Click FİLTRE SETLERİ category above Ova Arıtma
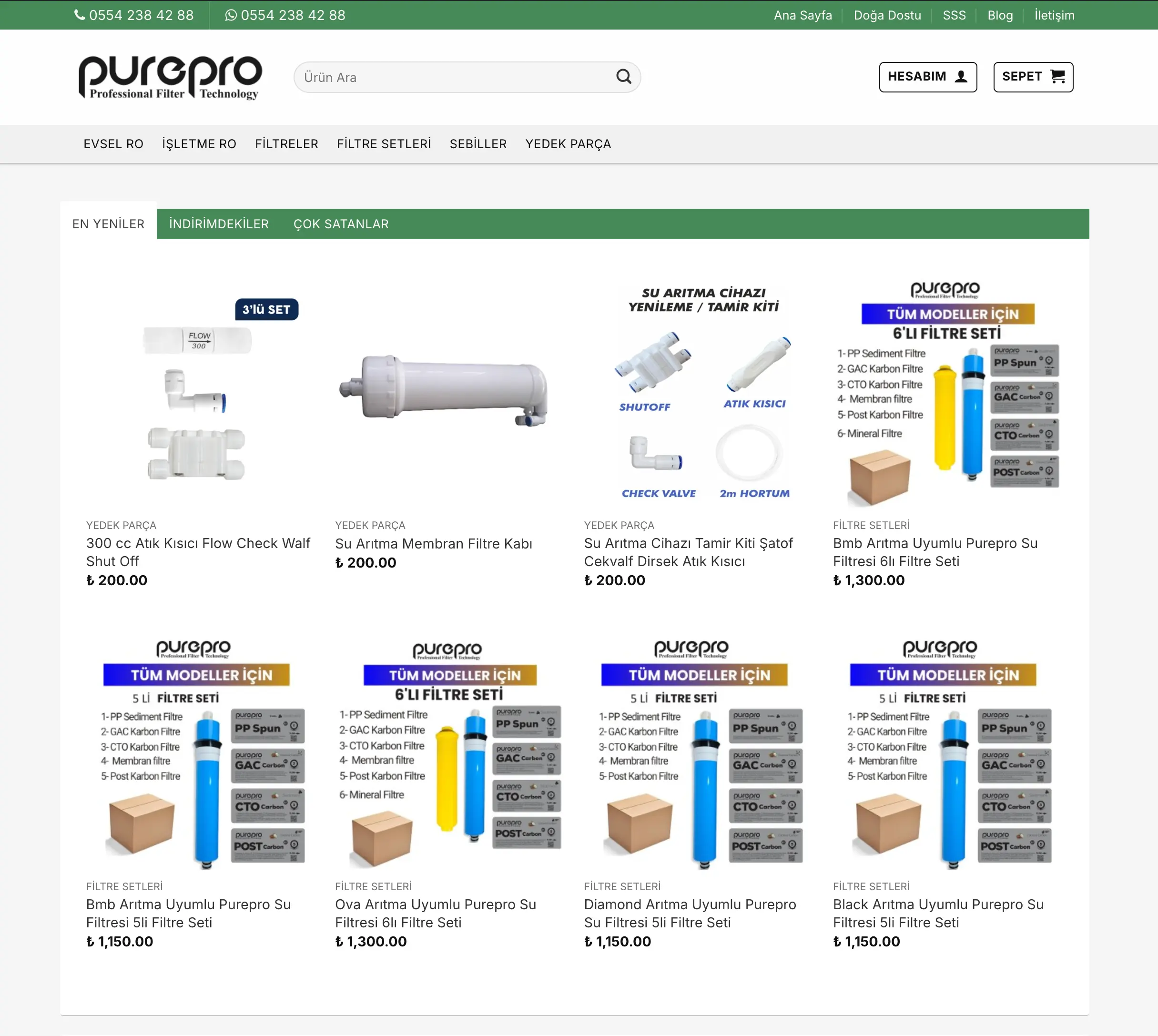 click(373, 886)
